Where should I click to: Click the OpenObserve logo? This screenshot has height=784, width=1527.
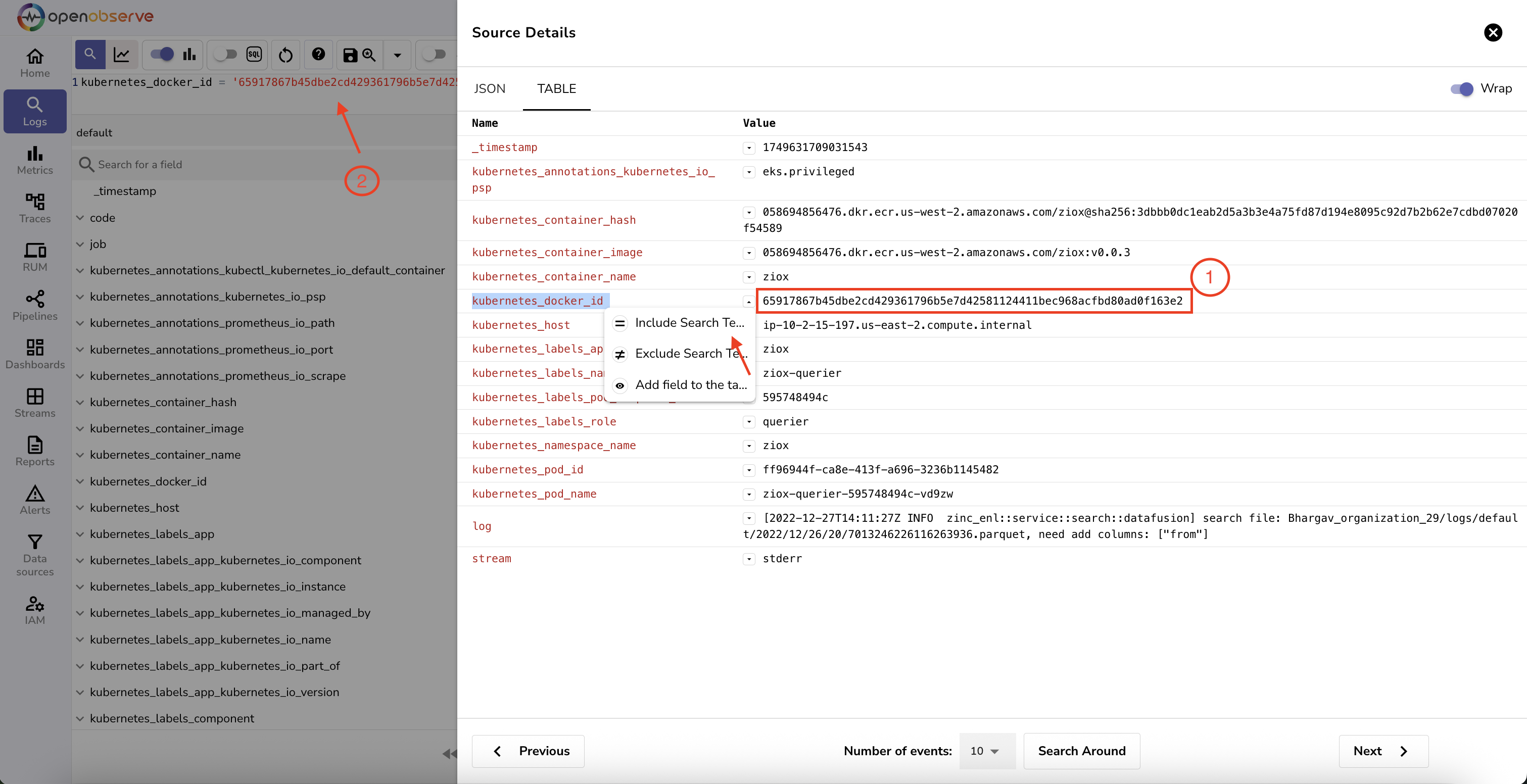[85, 17]
